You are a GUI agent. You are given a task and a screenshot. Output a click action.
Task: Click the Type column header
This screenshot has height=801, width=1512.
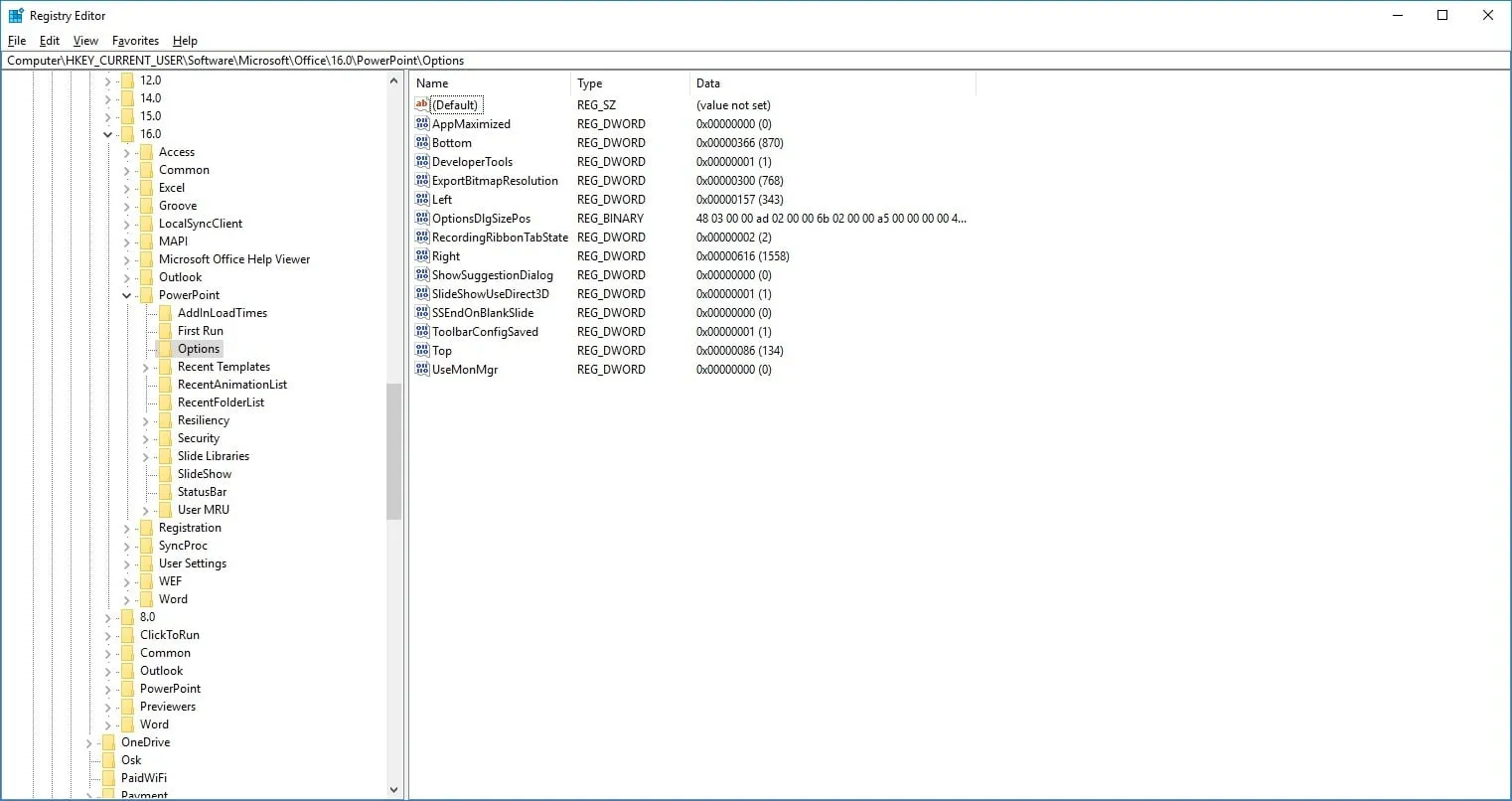(x=629, y=83)
